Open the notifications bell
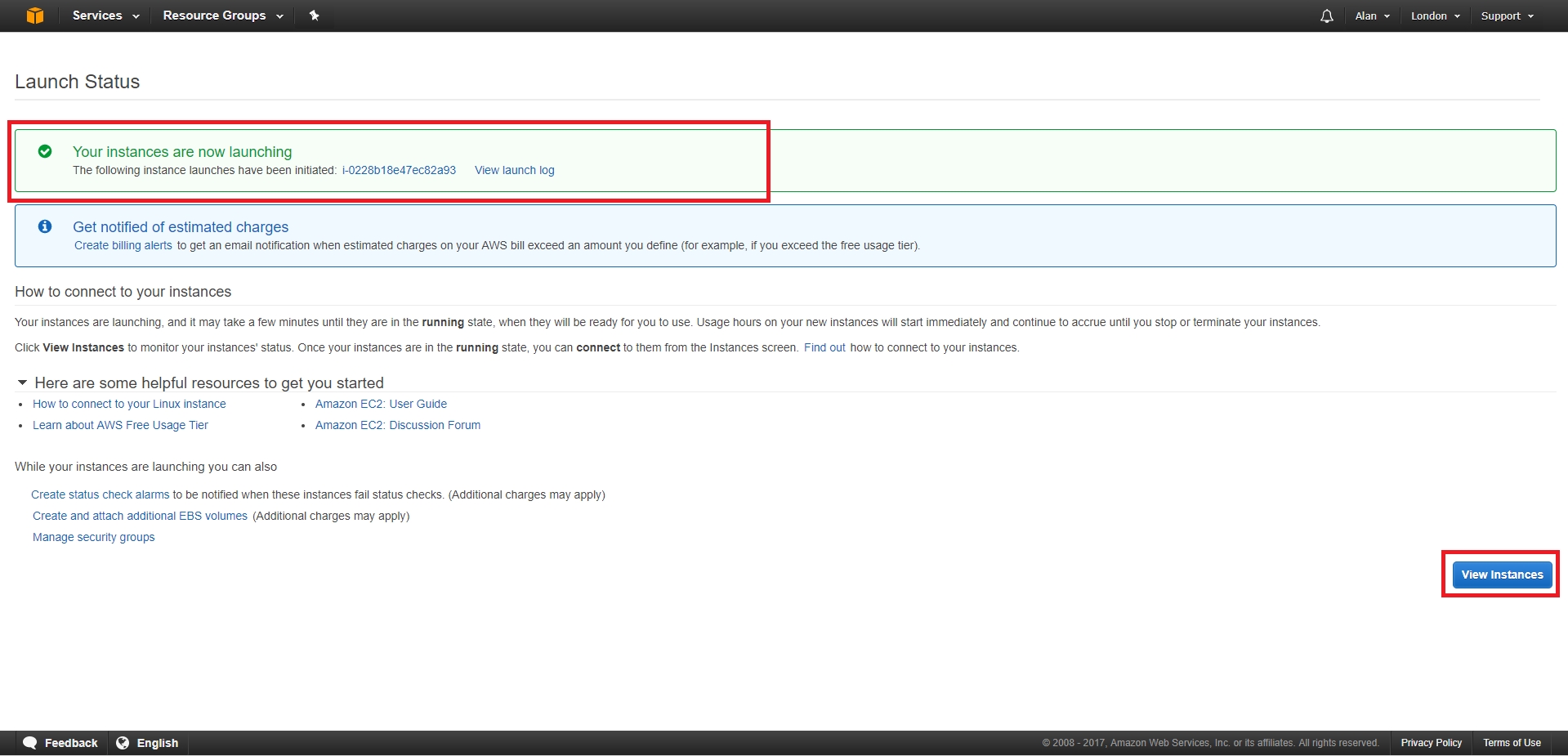The height and width of the screenshot is (756, 1568). click(1326, 16)
